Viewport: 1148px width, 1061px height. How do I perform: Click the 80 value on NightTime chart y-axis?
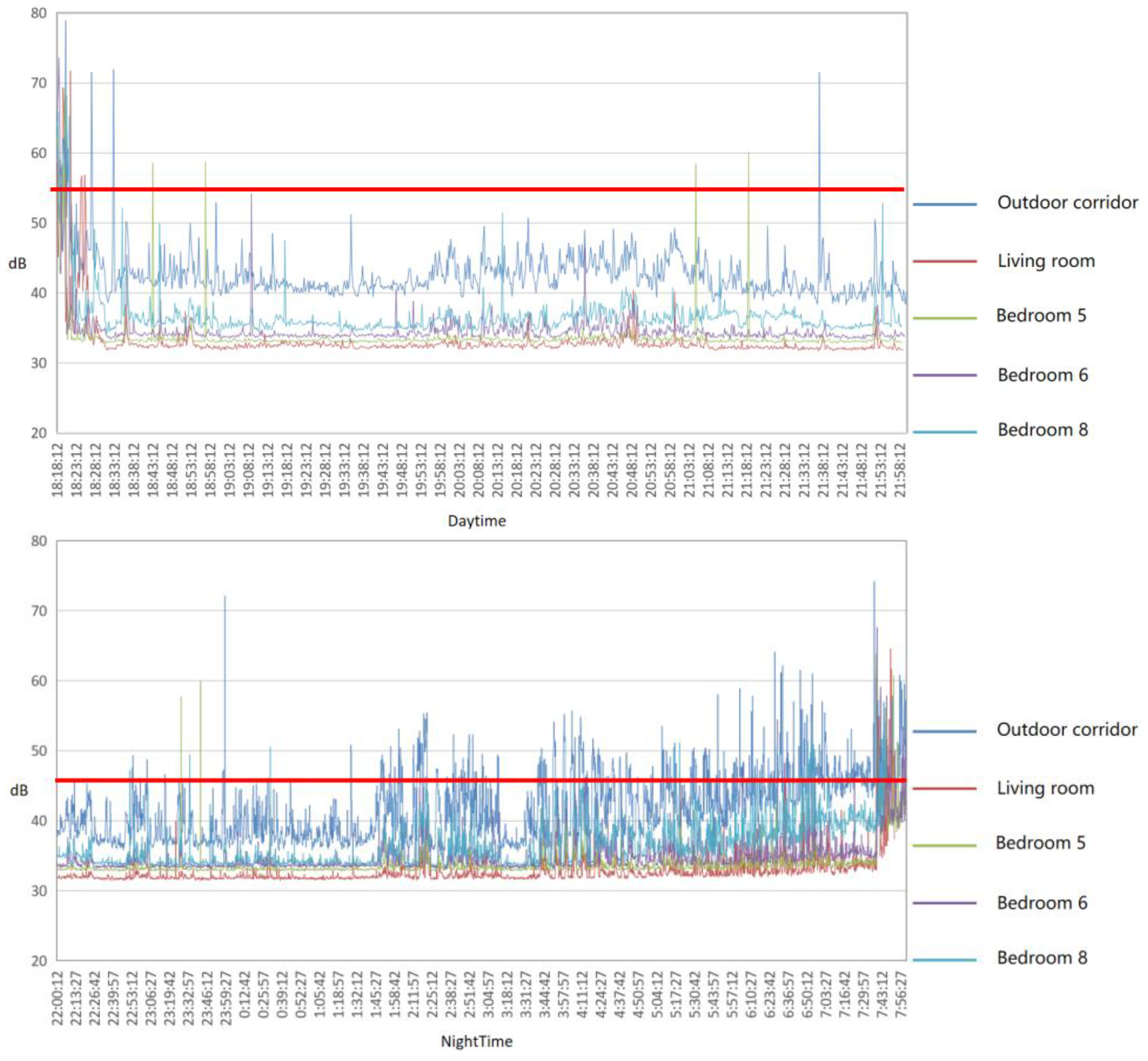(38, 541)
